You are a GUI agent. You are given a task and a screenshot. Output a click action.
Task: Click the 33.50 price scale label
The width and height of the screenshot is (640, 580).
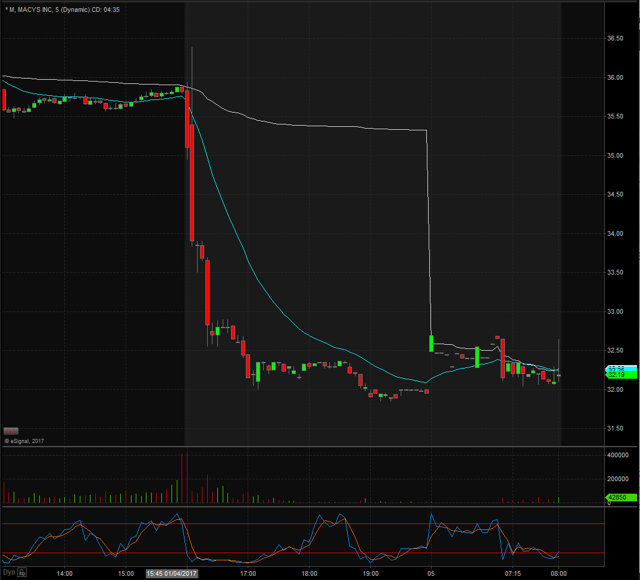click(x=616, y=272)
